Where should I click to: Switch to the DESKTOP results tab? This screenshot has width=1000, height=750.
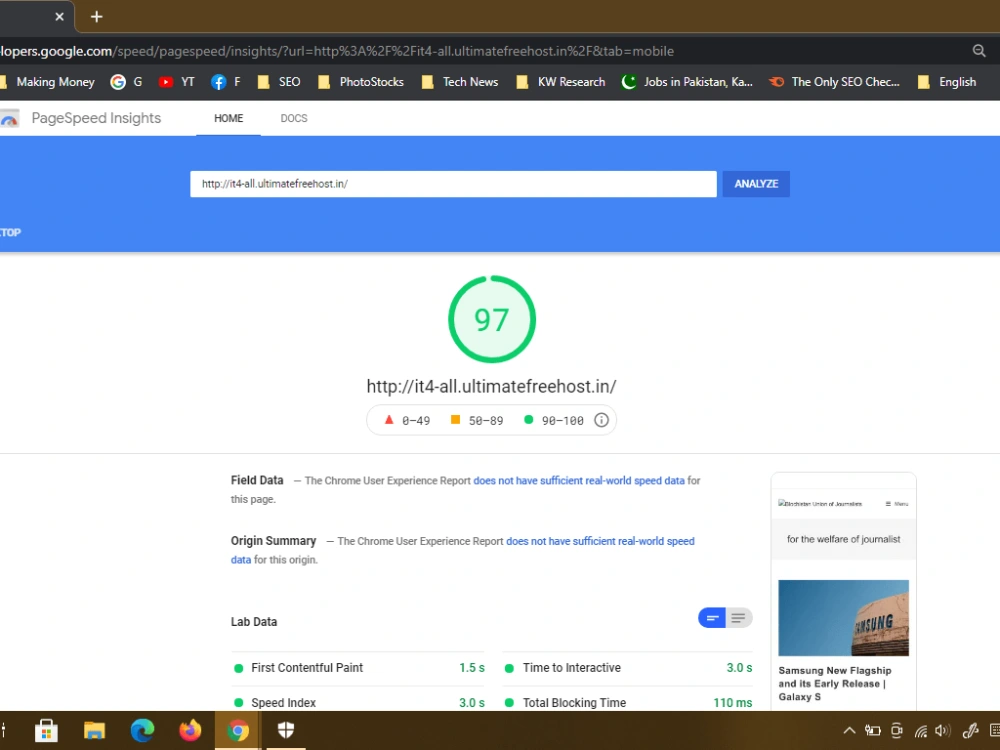[10, 232]
